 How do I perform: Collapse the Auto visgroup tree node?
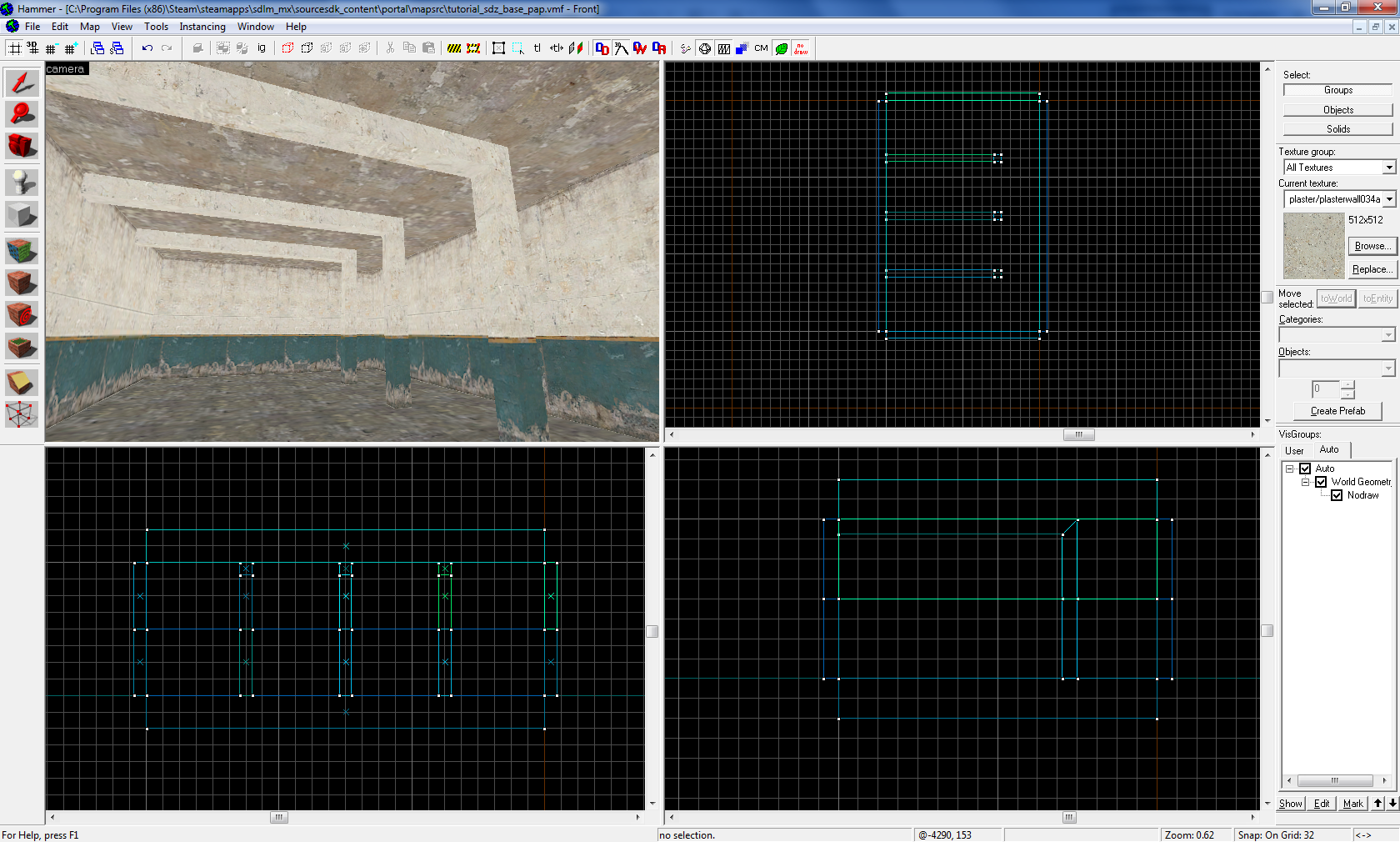[x=1289, y=469]
